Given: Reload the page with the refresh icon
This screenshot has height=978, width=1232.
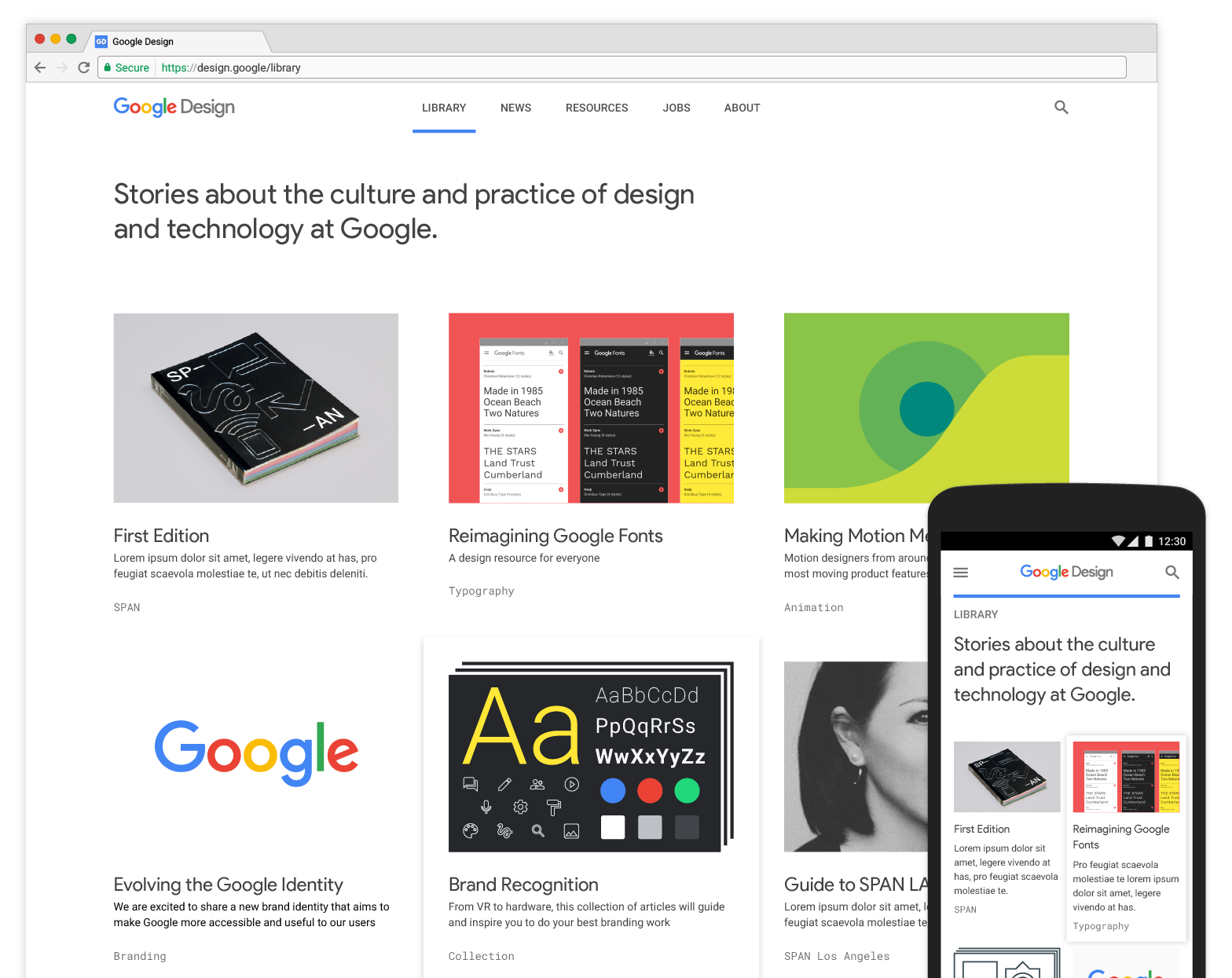Looking at the screenshot, I should (x=84, y=68).
